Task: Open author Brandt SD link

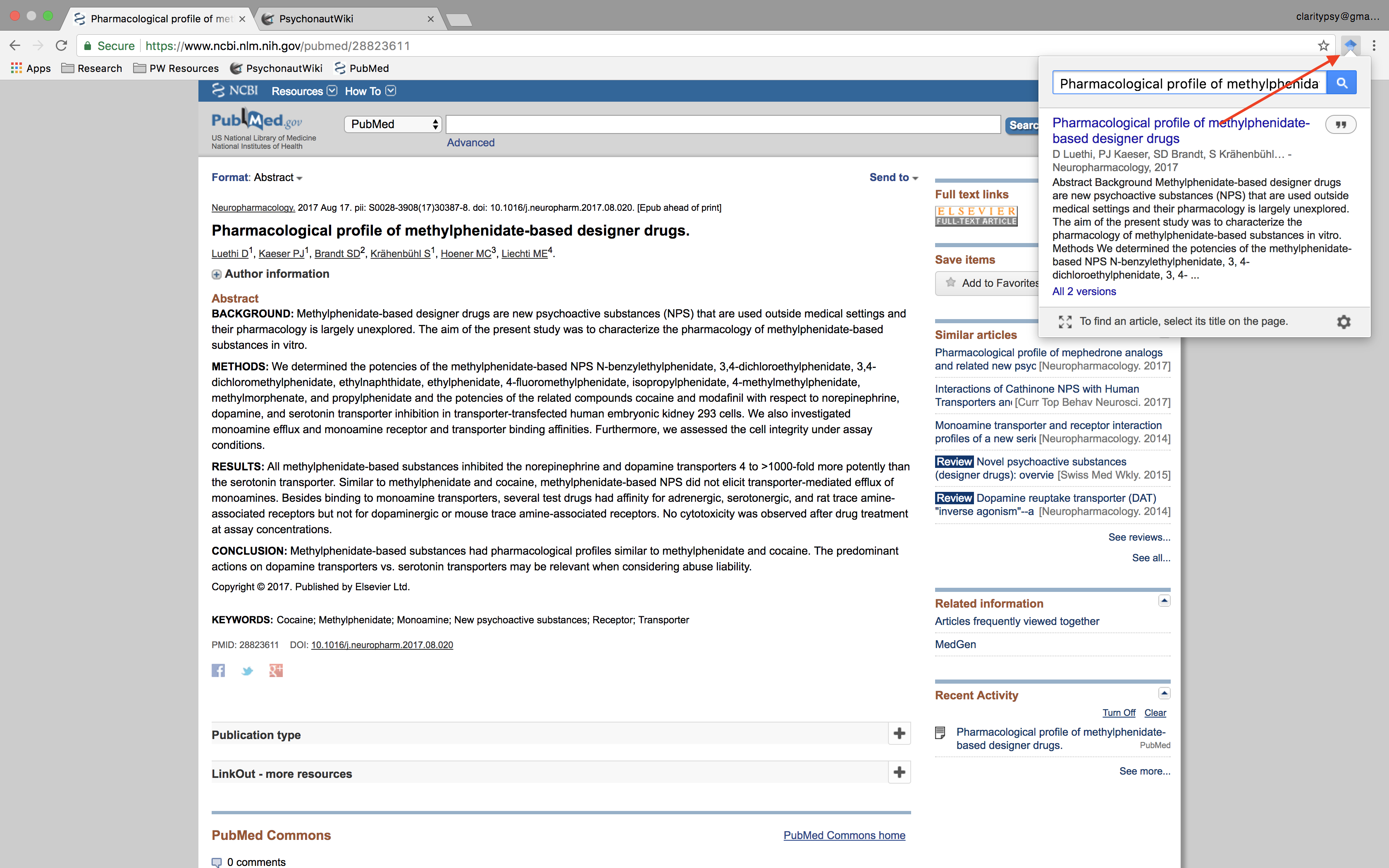Action: click(x=337, y=254)
